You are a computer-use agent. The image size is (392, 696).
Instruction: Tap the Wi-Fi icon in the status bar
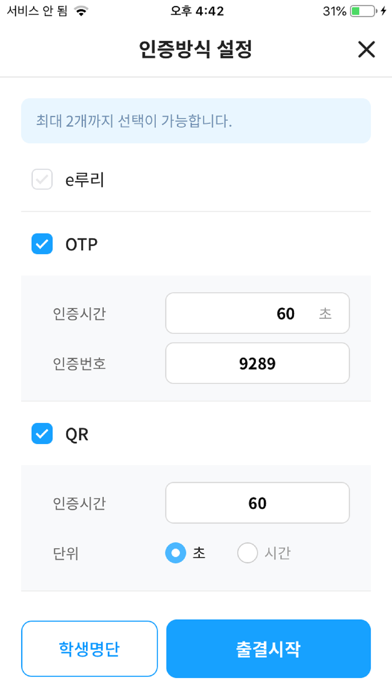click(81, 12)
